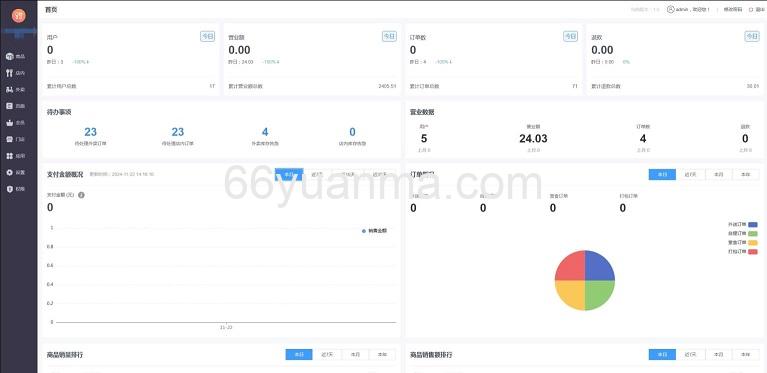Select 本年 tab in order overview panel
This screenshot has height=373, width=767.
[x=745, y=175]
